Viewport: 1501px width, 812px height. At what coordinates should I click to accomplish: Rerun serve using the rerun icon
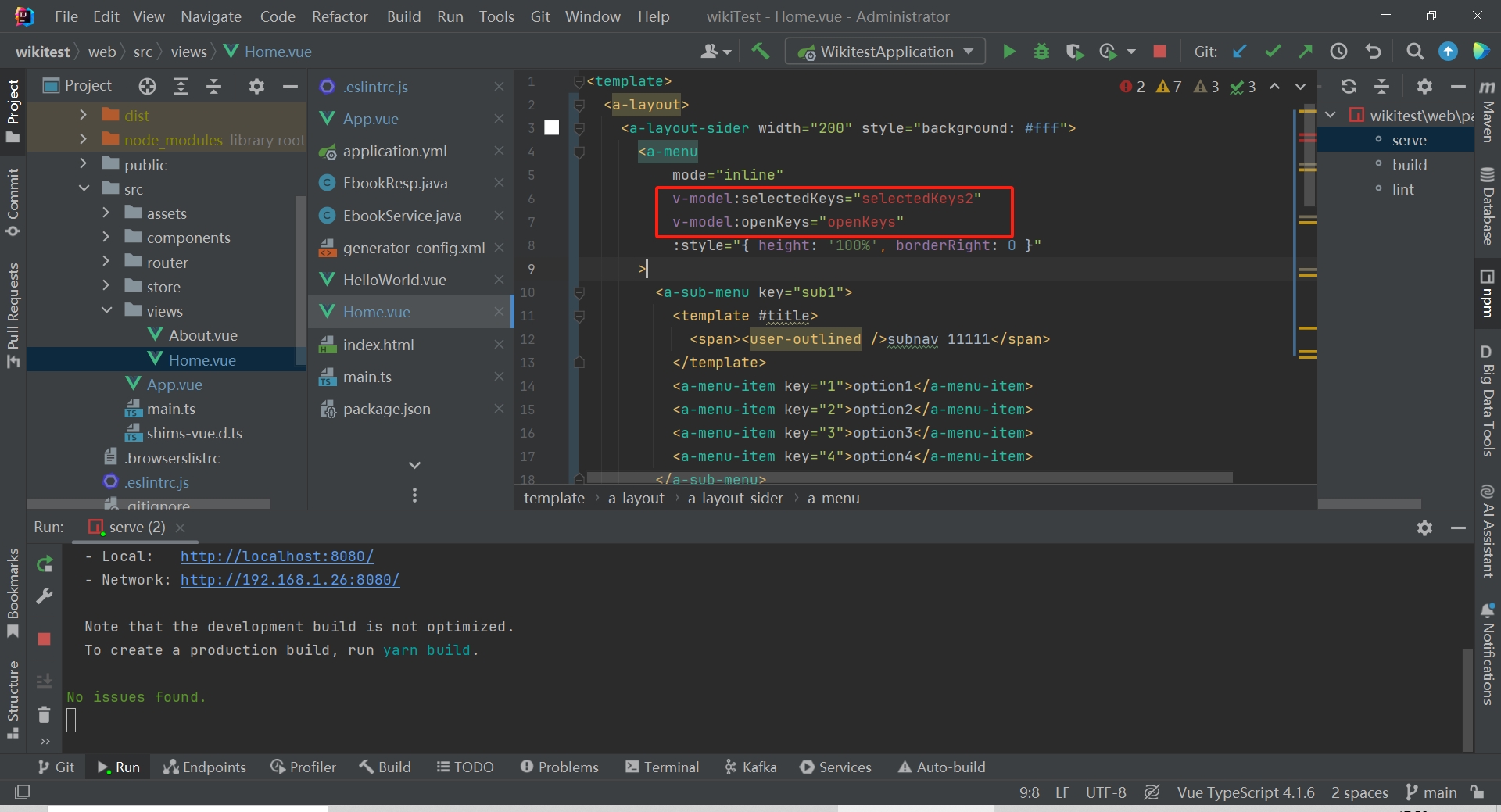(45, 563)
